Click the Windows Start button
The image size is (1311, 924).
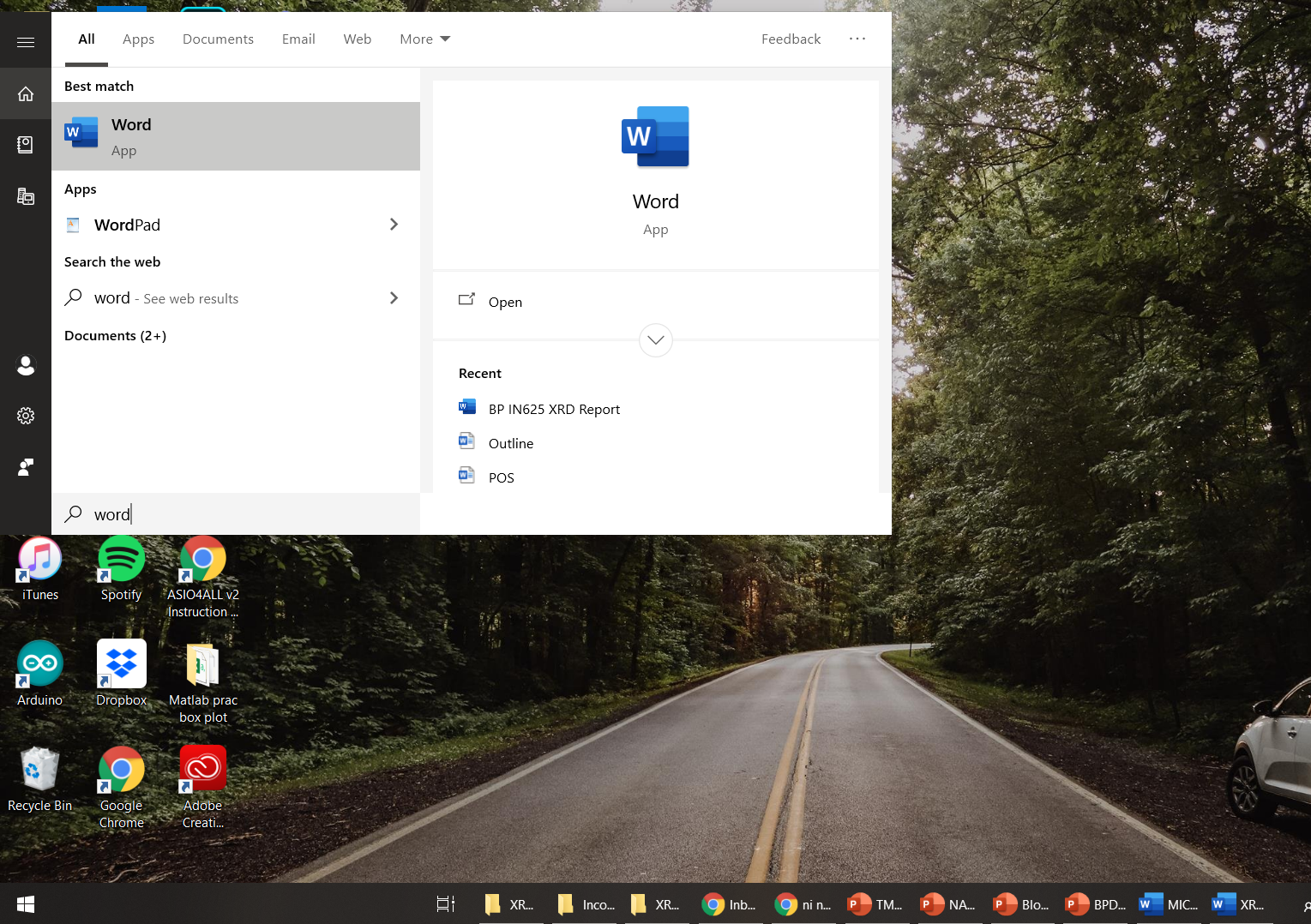(26, 903)
